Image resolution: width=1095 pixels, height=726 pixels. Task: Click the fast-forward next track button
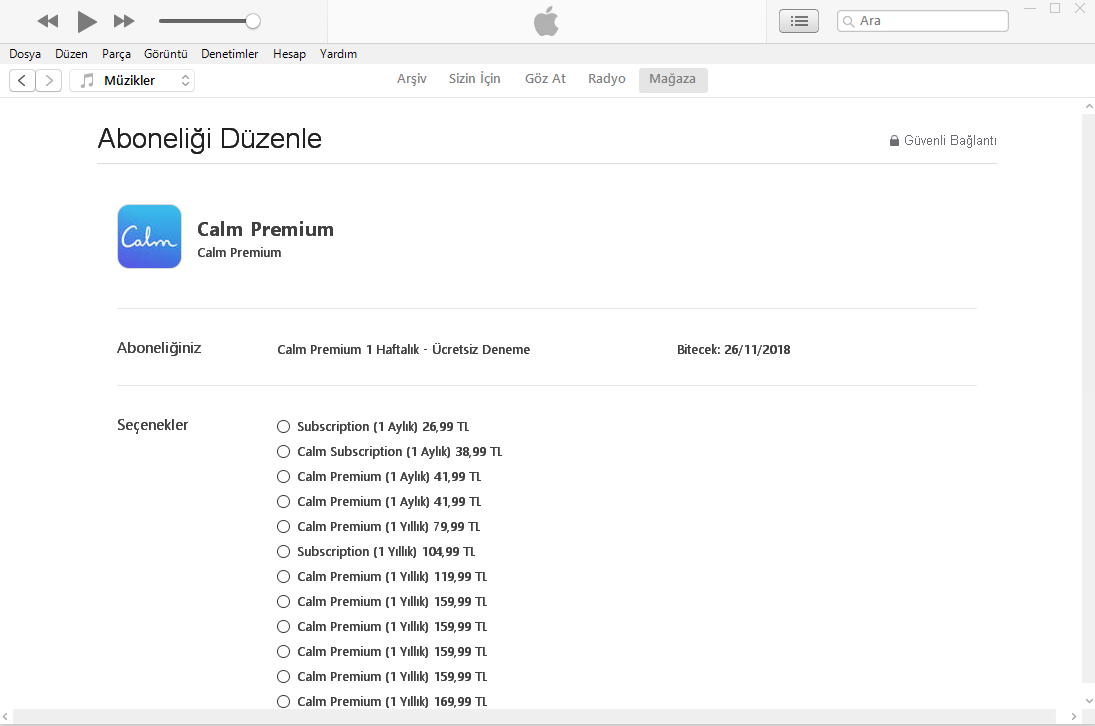(x=124, y=21)
